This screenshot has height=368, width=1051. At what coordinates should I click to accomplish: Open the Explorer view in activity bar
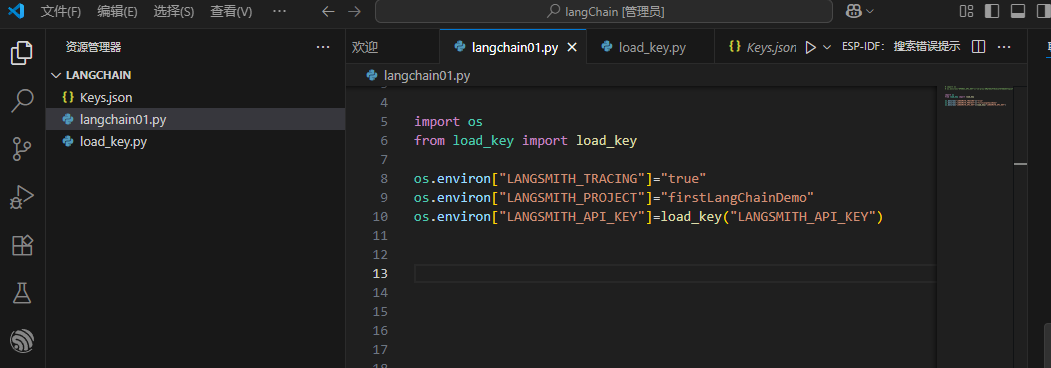tap(22, 54)
